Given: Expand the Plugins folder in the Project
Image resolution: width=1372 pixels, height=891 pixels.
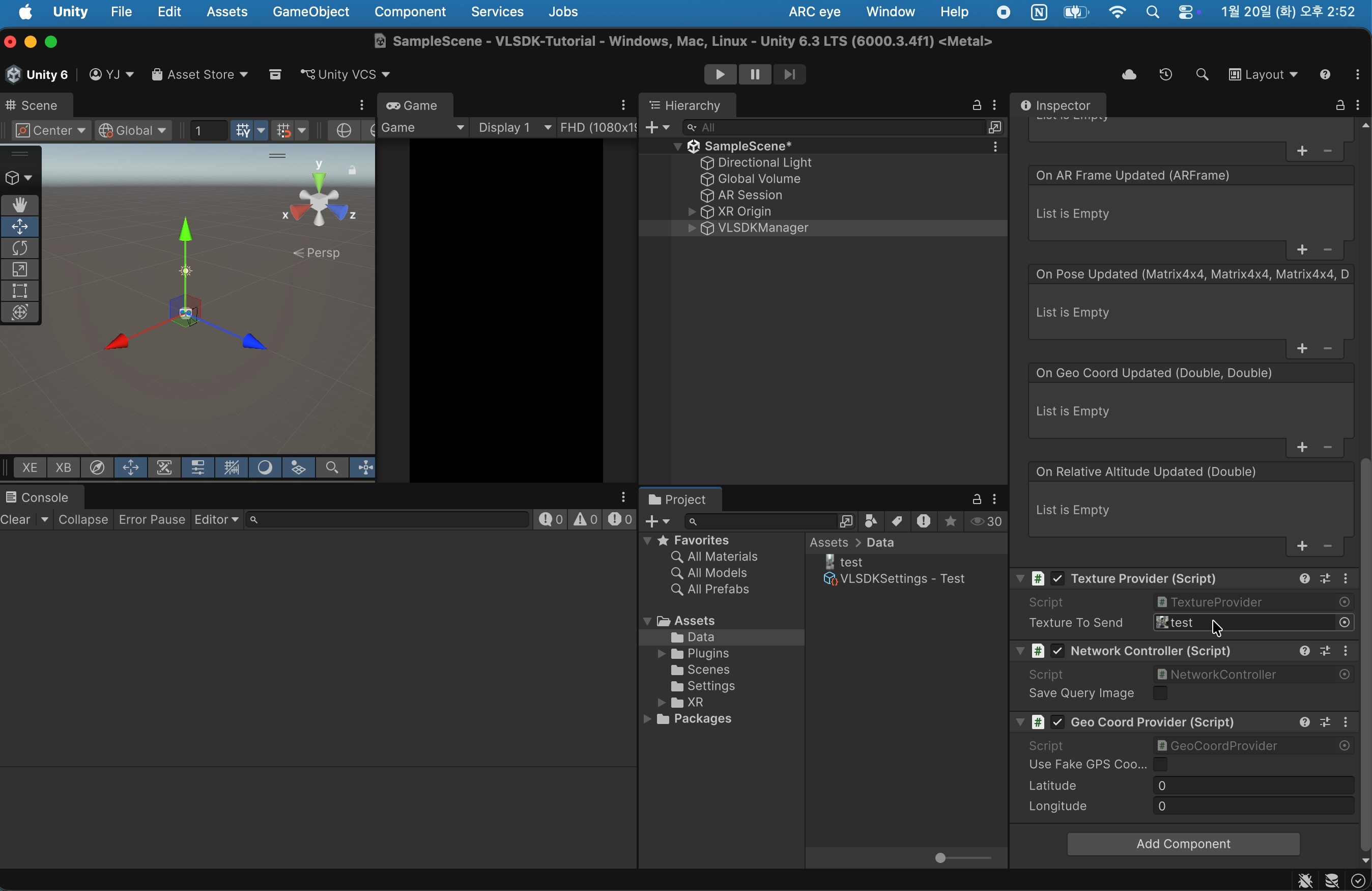Looking at the screenshot, I should click(x=663, y=654).
